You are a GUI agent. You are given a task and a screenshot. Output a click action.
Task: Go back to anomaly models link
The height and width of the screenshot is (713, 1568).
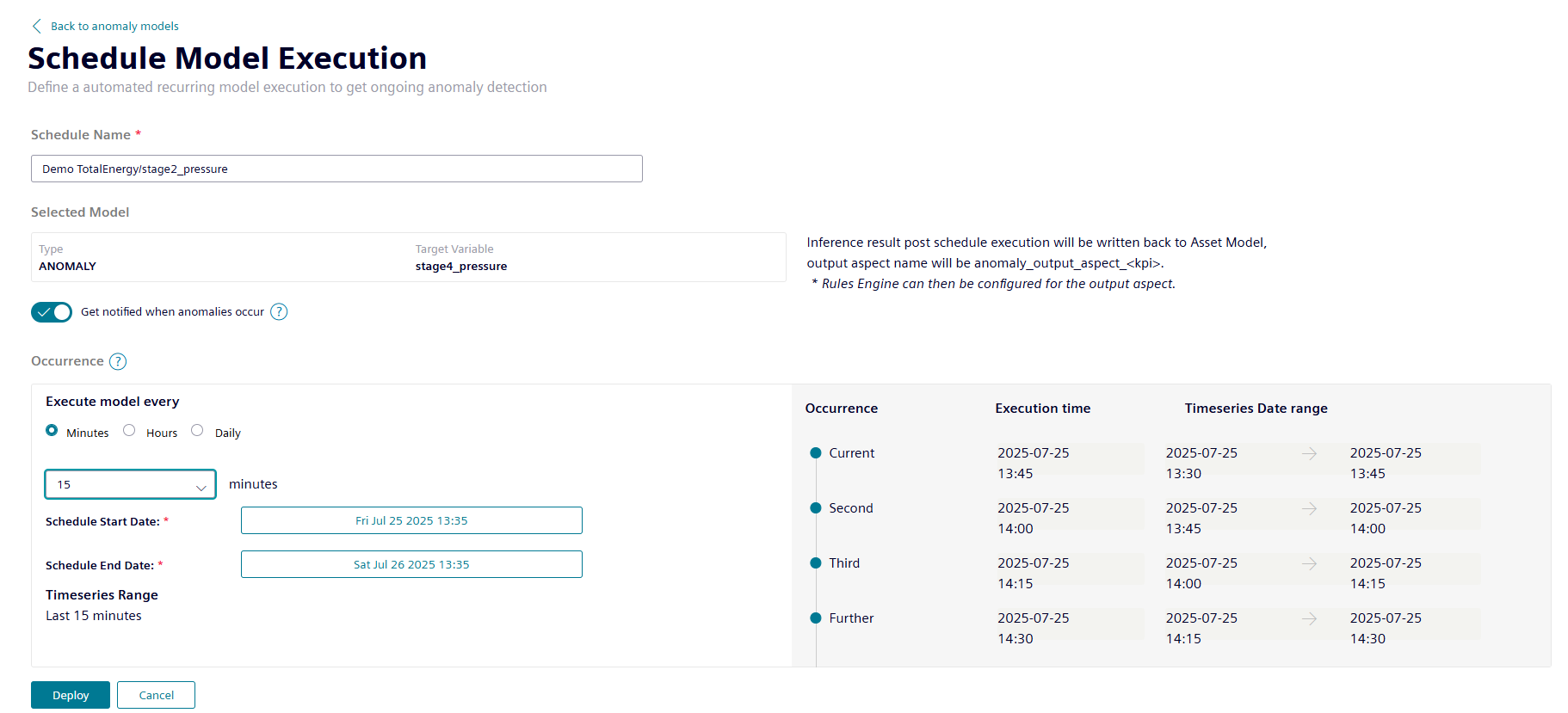pyautogui.click(x=114, y=27)
